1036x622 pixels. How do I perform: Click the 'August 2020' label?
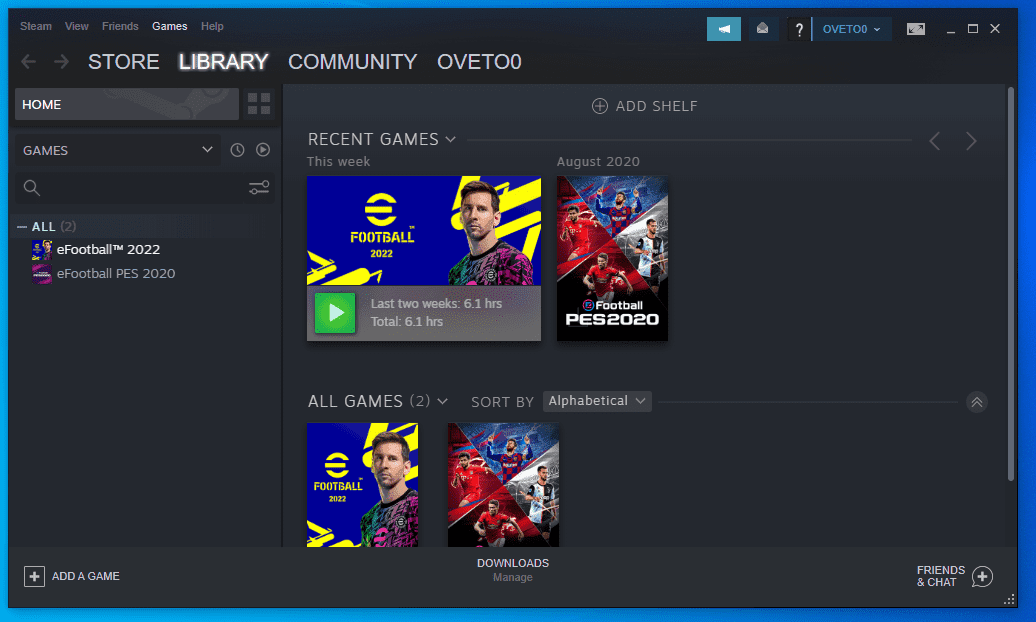tap(598, 161)
